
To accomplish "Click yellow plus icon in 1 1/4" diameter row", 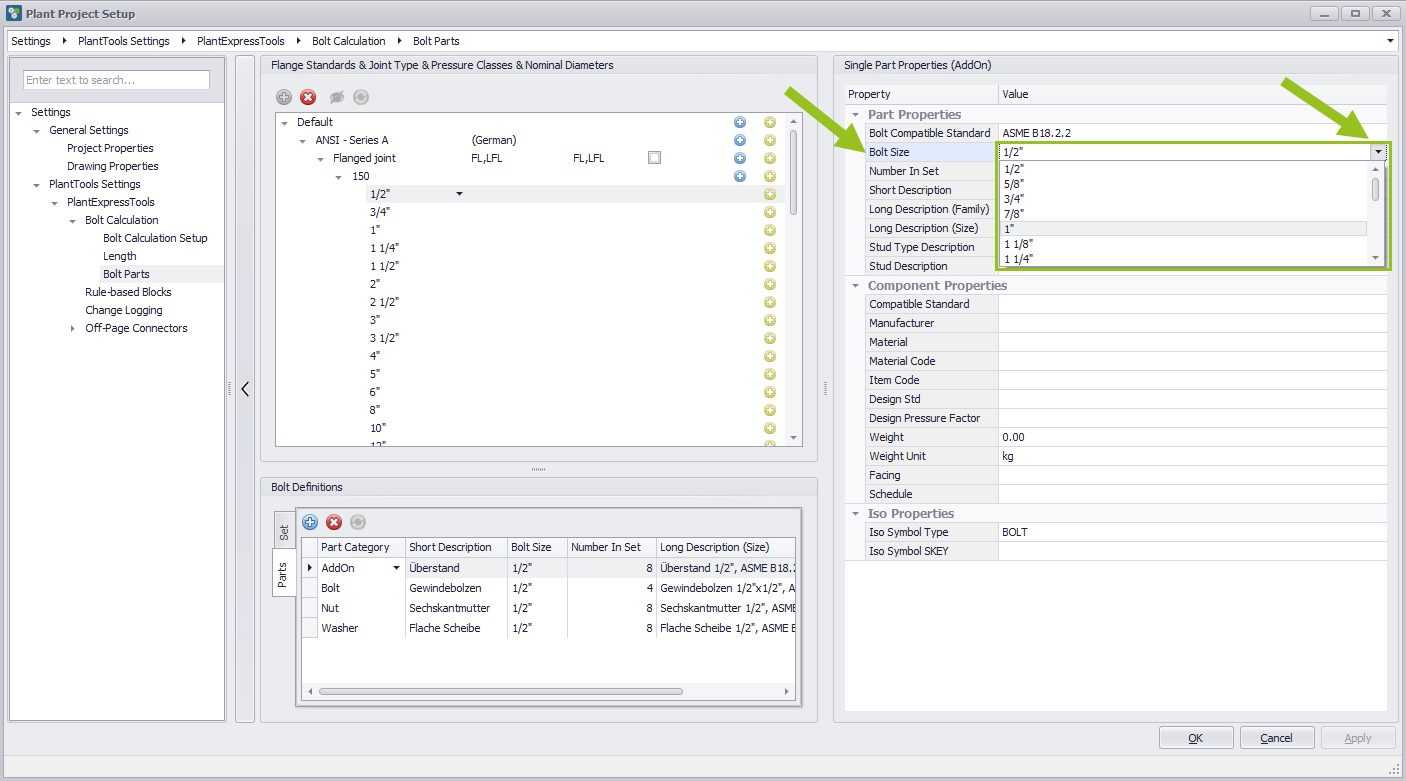I will 770,248.
